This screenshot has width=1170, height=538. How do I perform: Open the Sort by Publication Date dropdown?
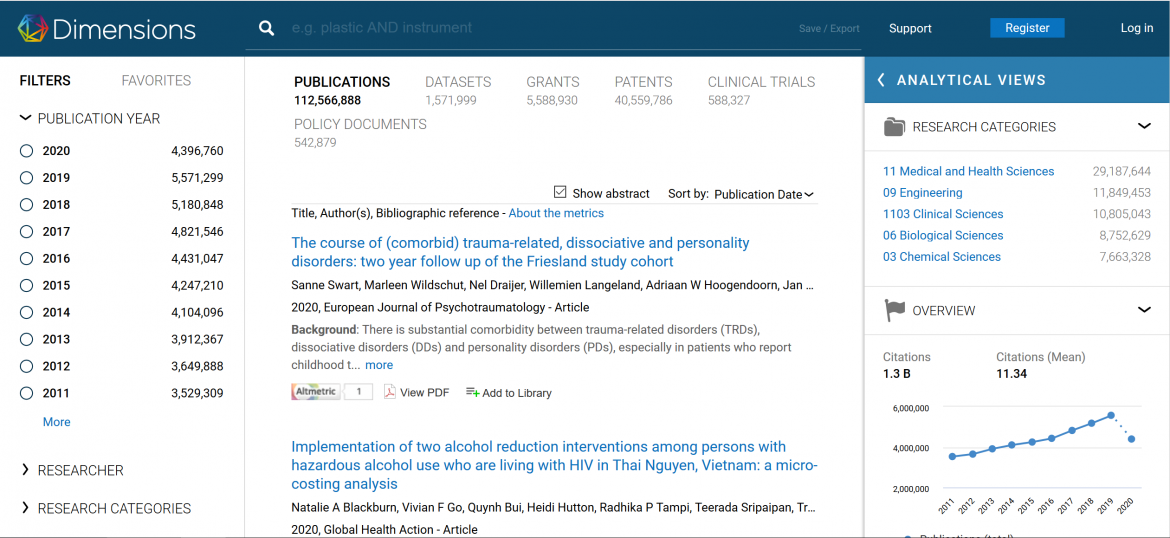pos(764,194)
